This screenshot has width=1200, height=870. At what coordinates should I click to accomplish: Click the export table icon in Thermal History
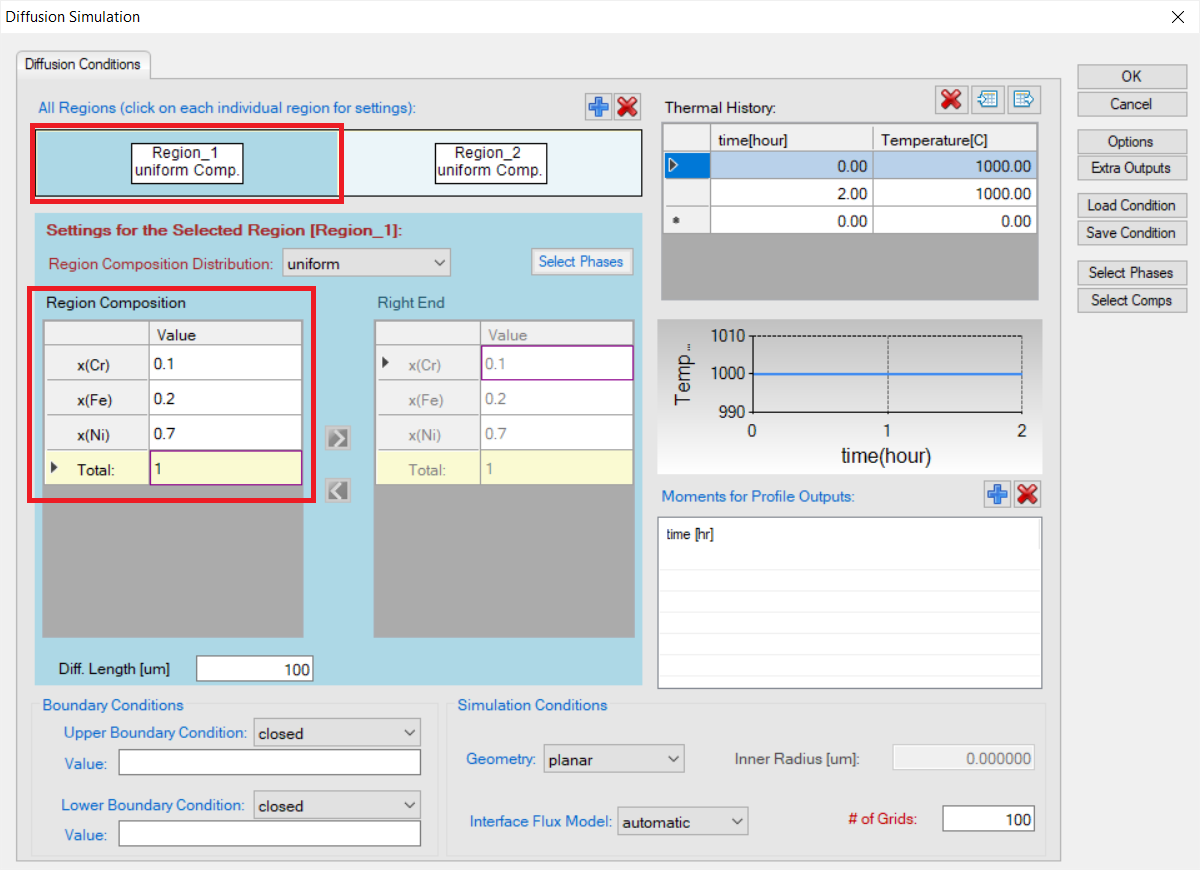pyautogui.click(x=1024, y=99)
